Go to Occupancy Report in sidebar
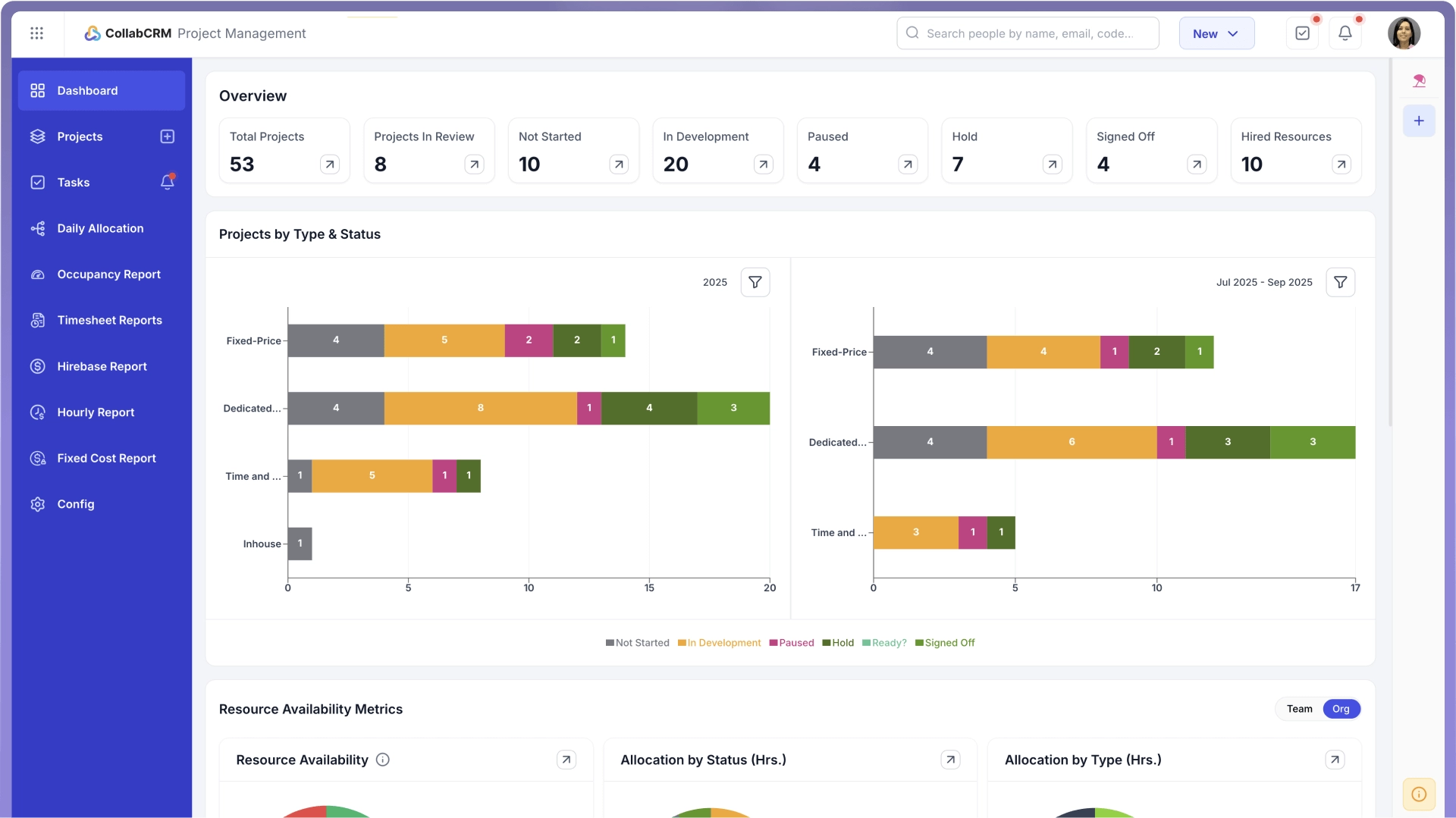The width and height of the screenshot is (1456, 818). [x=108, y=274]
